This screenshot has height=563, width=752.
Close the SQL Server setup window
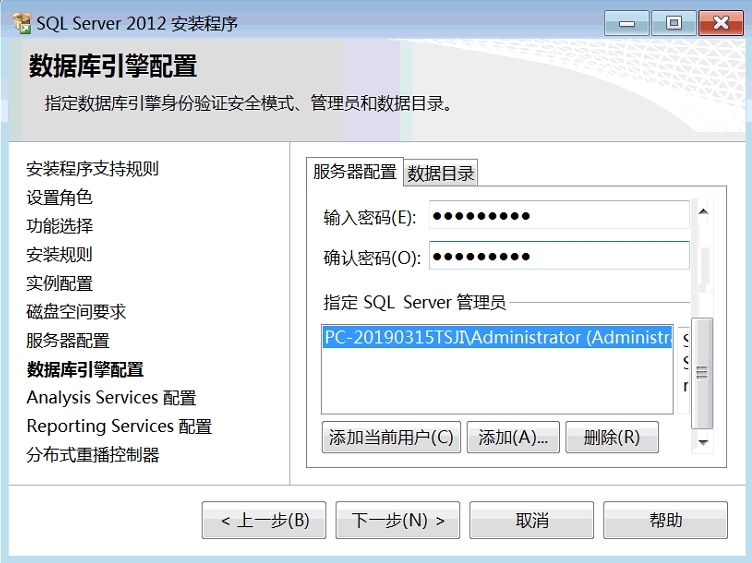click(721, 23)
